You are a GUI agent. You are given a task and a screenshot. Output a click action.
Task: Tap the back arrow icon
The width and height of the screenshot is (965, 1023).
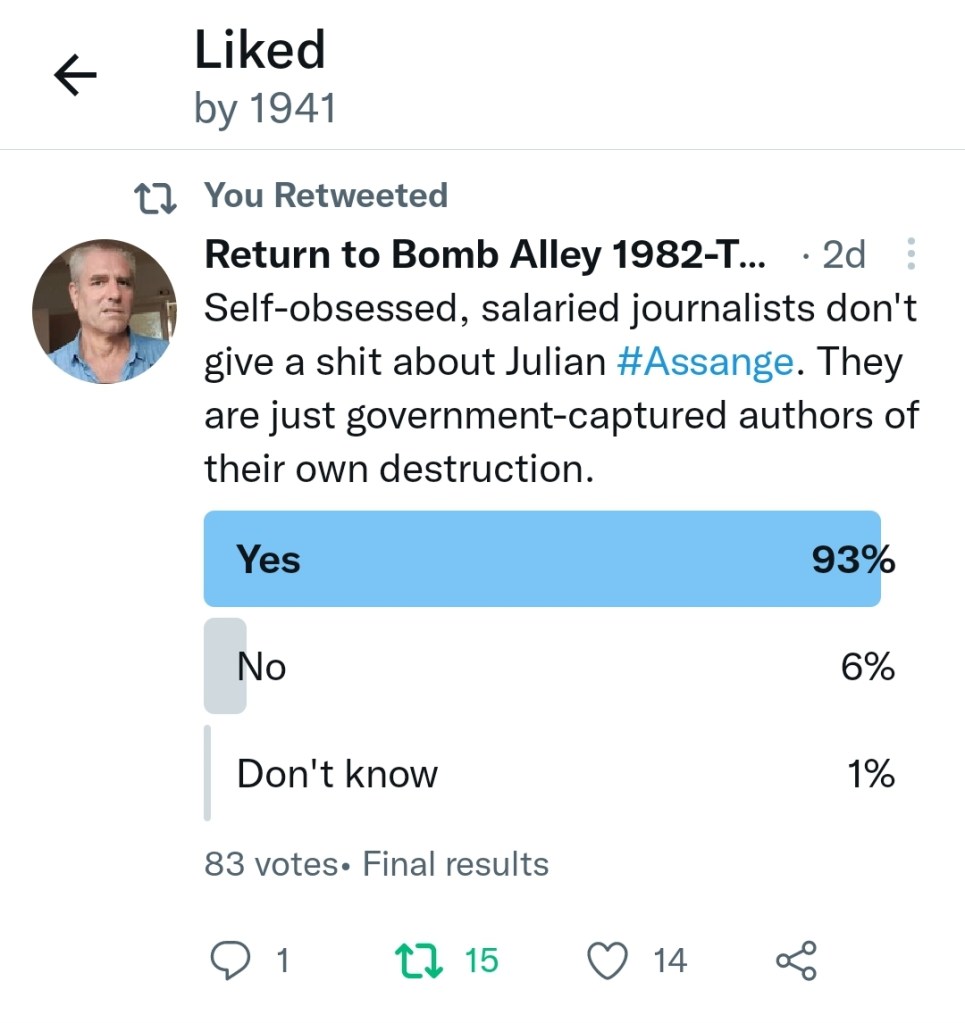[x=75, y=76]
